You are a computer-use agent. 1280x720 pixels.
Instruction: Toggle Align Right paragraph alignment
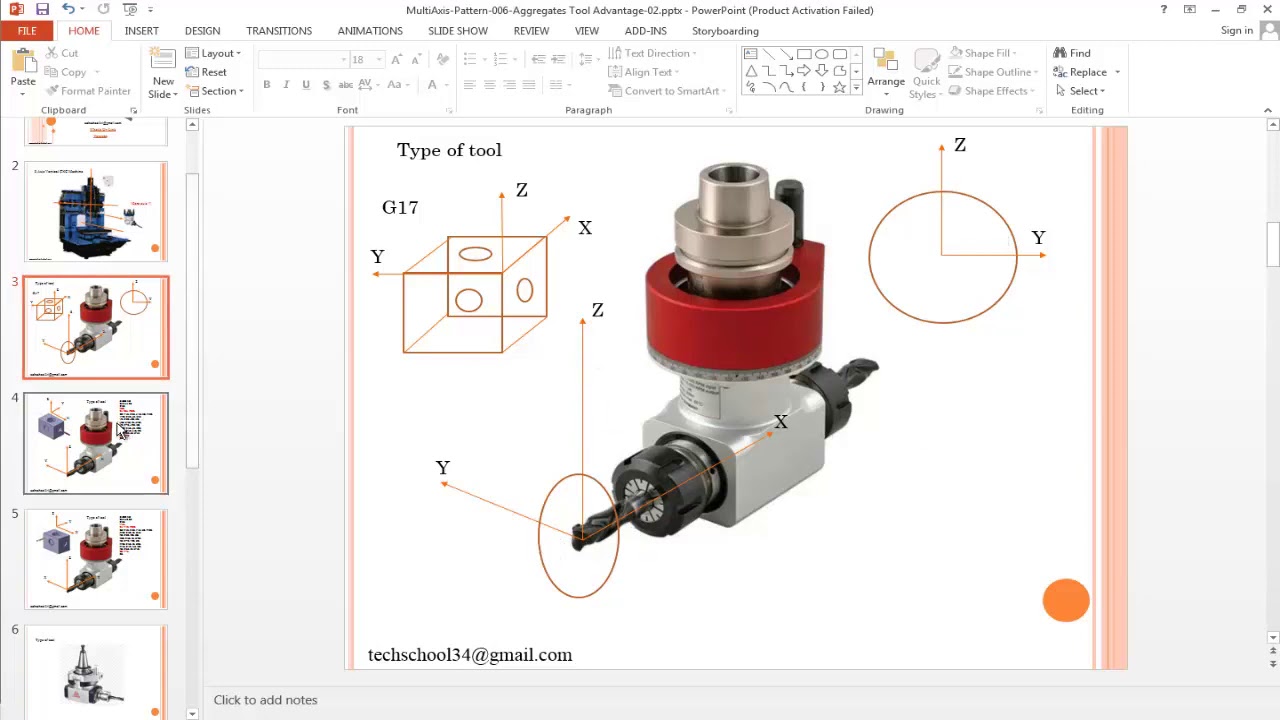coord(510,85)
